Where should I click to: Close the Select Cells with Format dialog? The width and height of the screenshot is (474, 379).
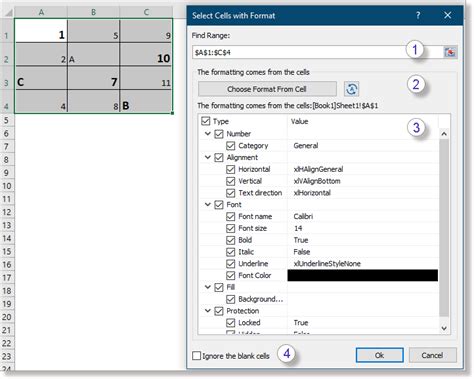click(x=448, y=15)
